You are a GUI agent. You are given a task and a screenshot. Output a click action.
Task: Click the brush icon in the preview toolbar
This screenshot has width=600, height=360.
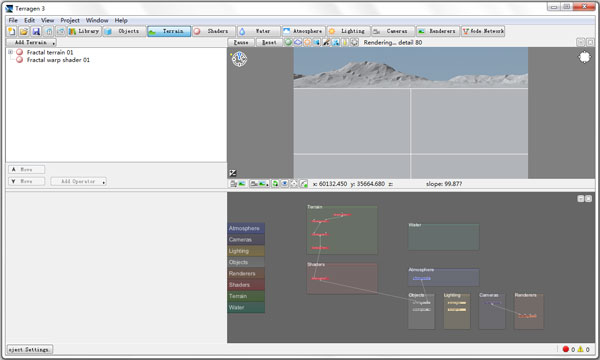point(326,42)
